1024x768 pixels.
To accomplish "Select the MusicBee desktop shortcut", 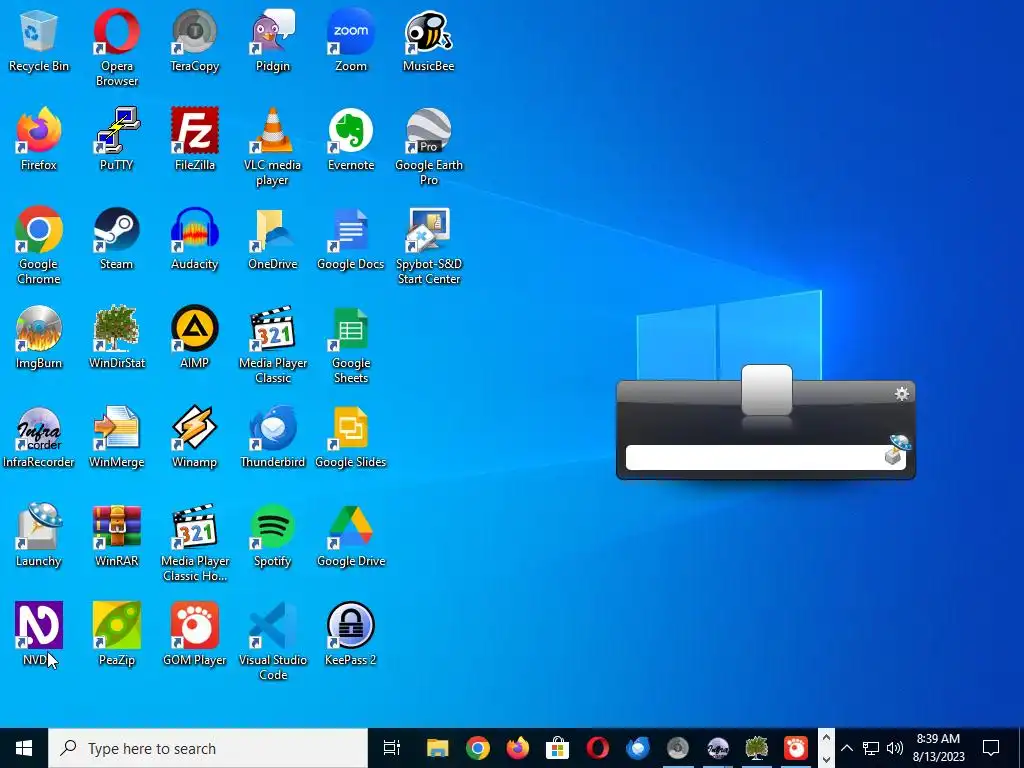I will (428, 40).
